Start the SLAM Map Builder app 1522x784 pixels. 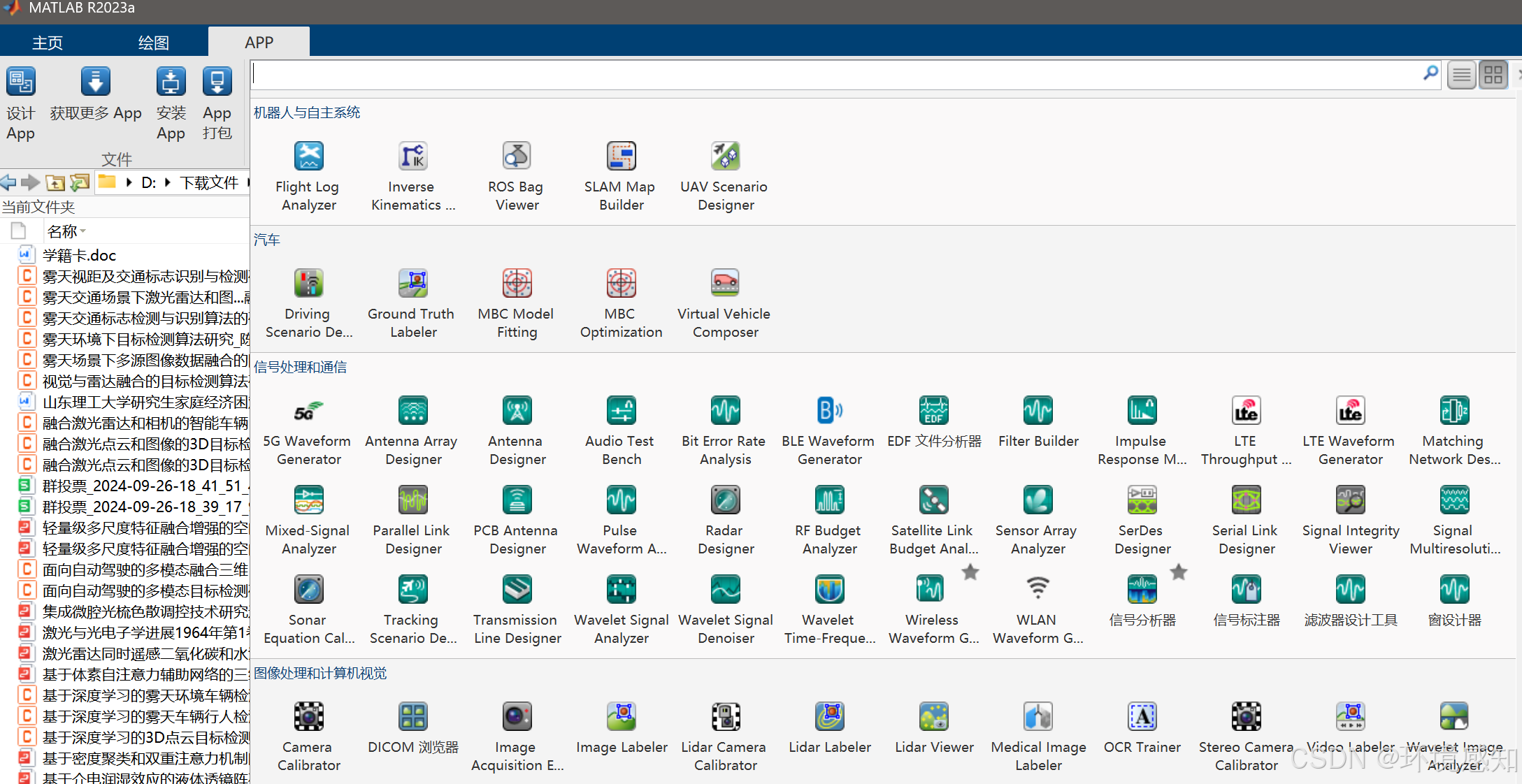[x=621, y=175]
